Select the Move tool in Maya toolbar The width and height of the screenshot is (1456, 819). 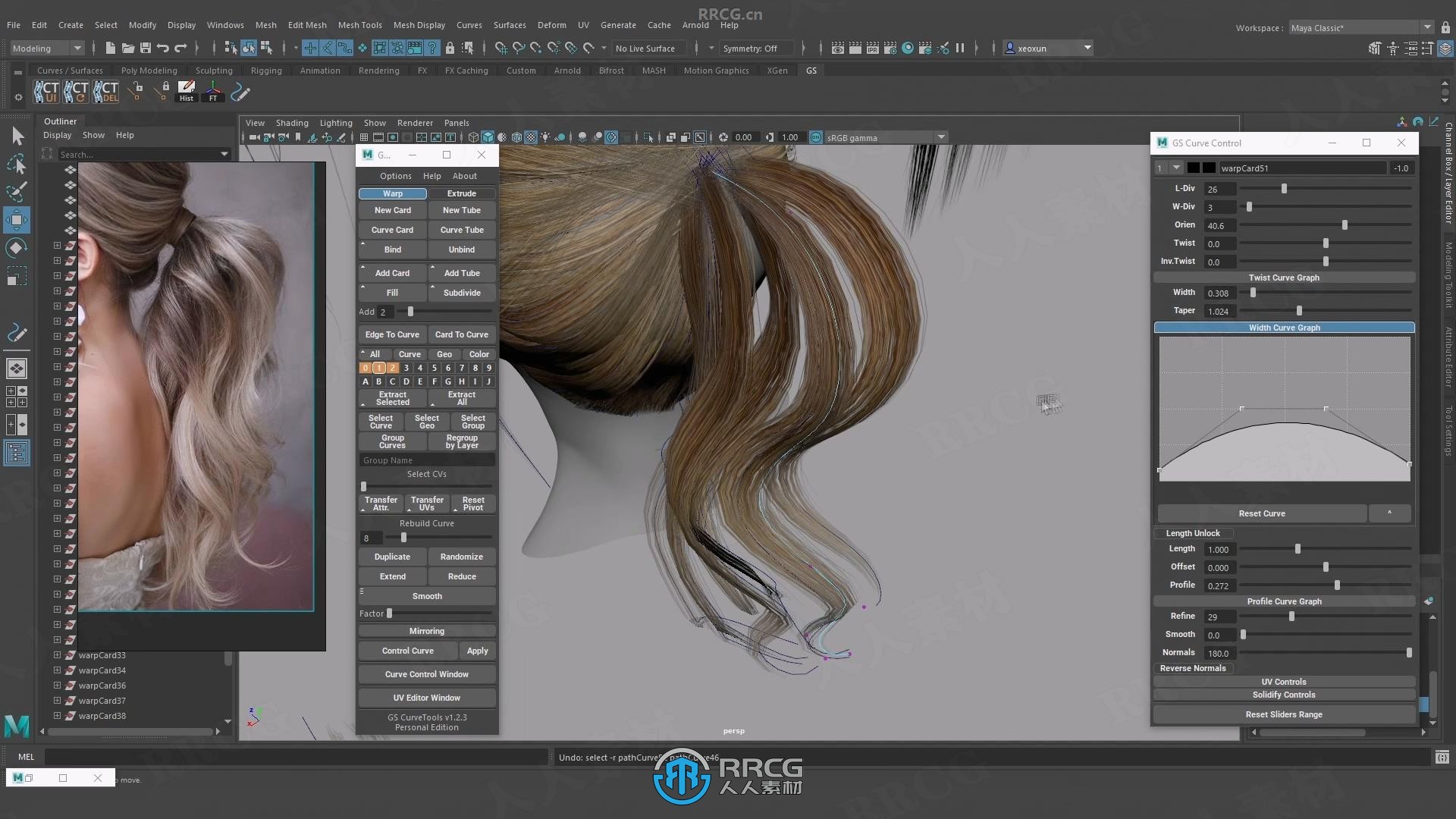click(x=18, y=219)
